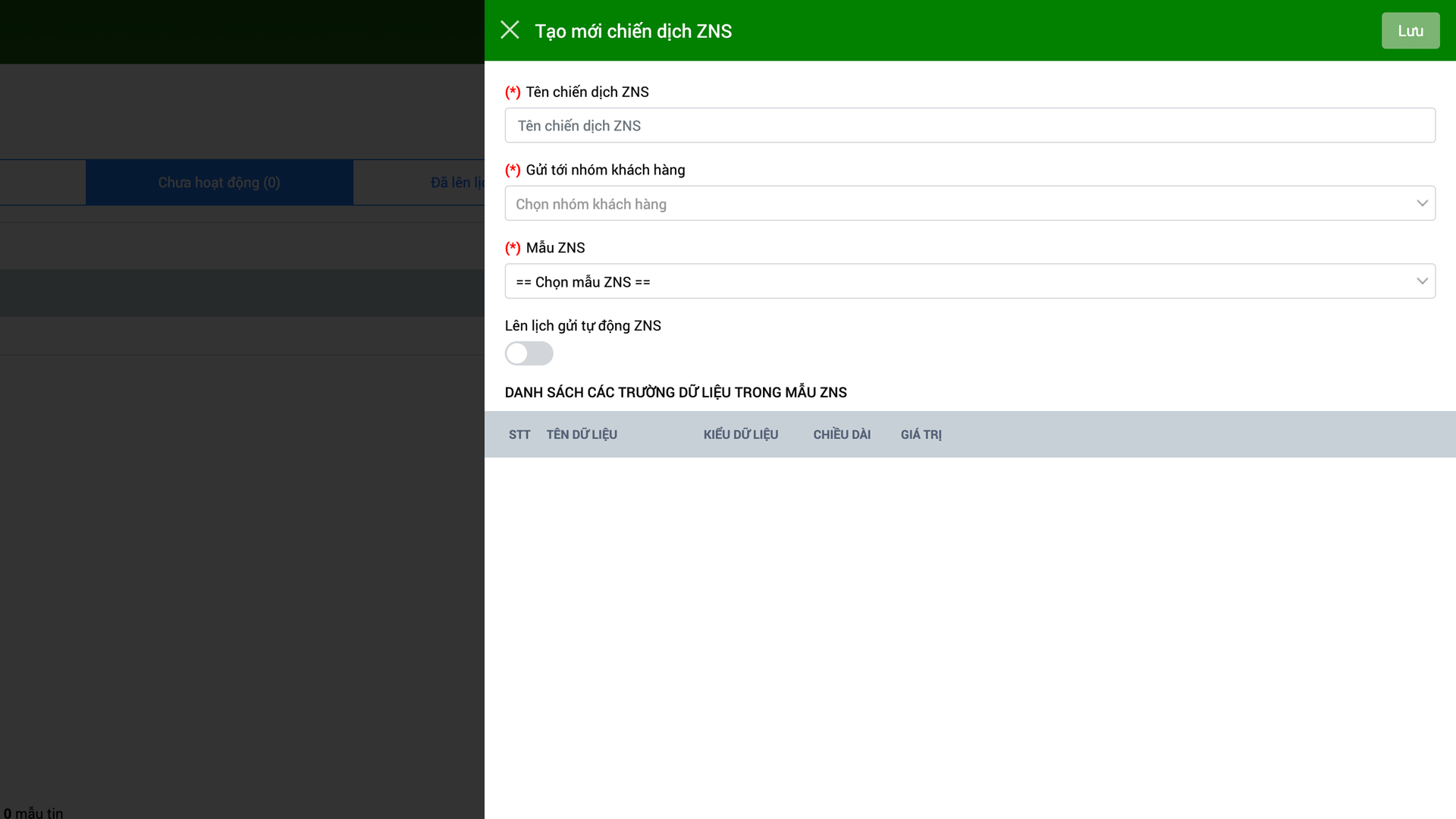Viewport: 1456px width, 819px height.
Task: Click the GIÁ TRỊ column header
Action: [x=921, y=435]
